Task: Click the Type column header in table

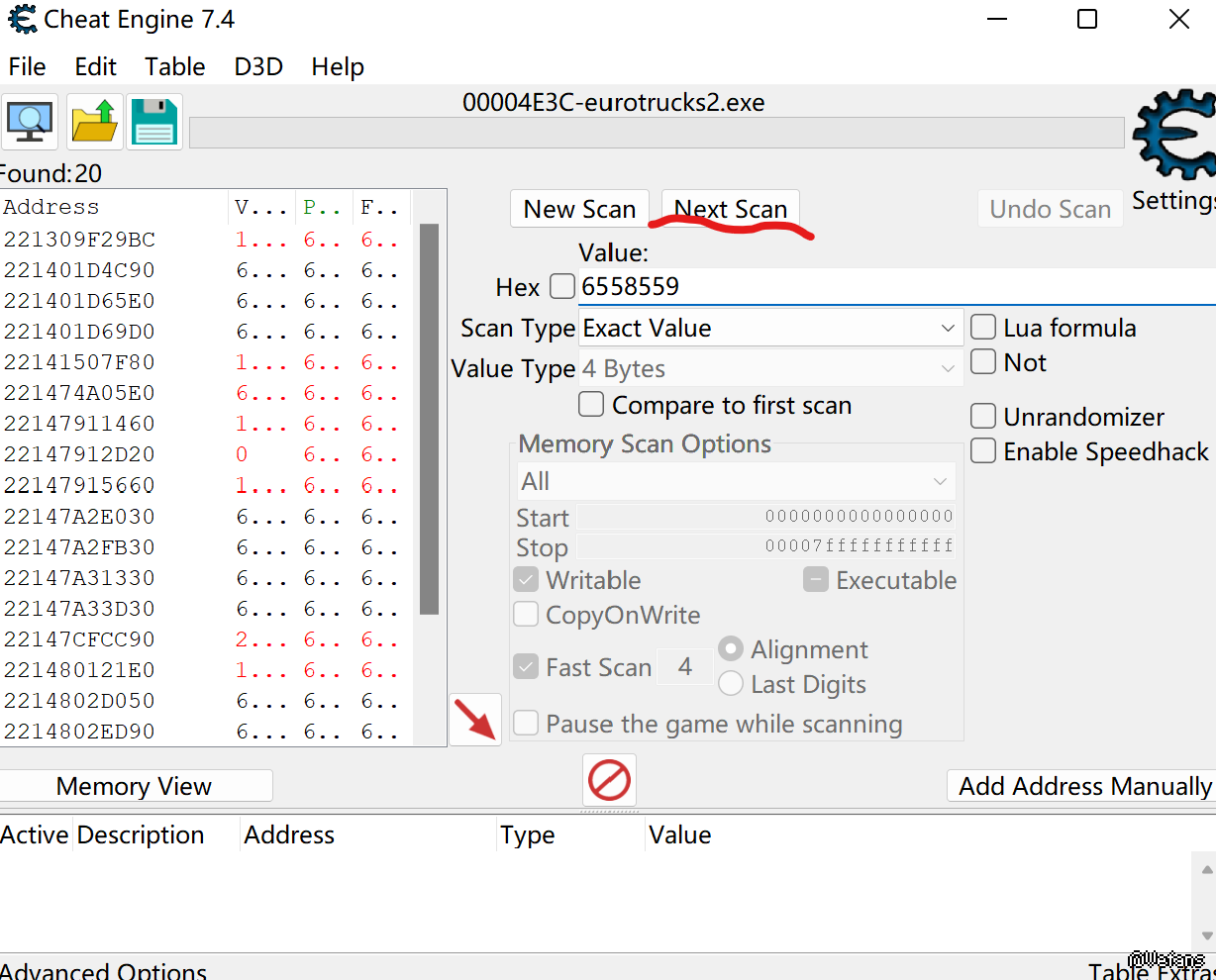Action: click(x=569, y=834)
